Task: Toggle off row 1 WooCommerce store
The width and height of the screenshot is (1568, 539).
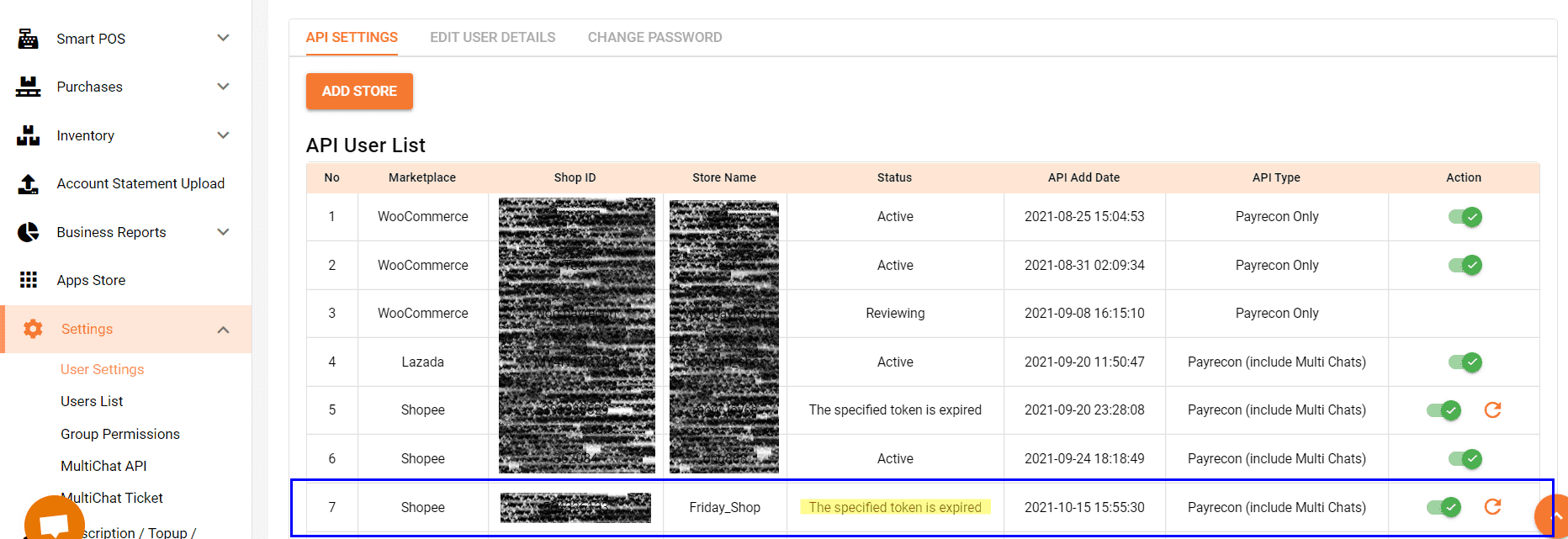Action: [x=1465, y=217]
